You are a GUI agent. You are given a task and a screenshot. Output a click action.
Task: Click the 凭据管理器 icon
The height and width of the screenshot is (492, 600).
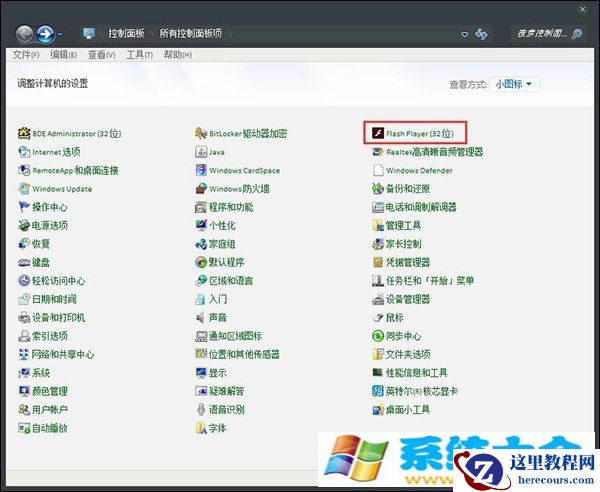378,262
